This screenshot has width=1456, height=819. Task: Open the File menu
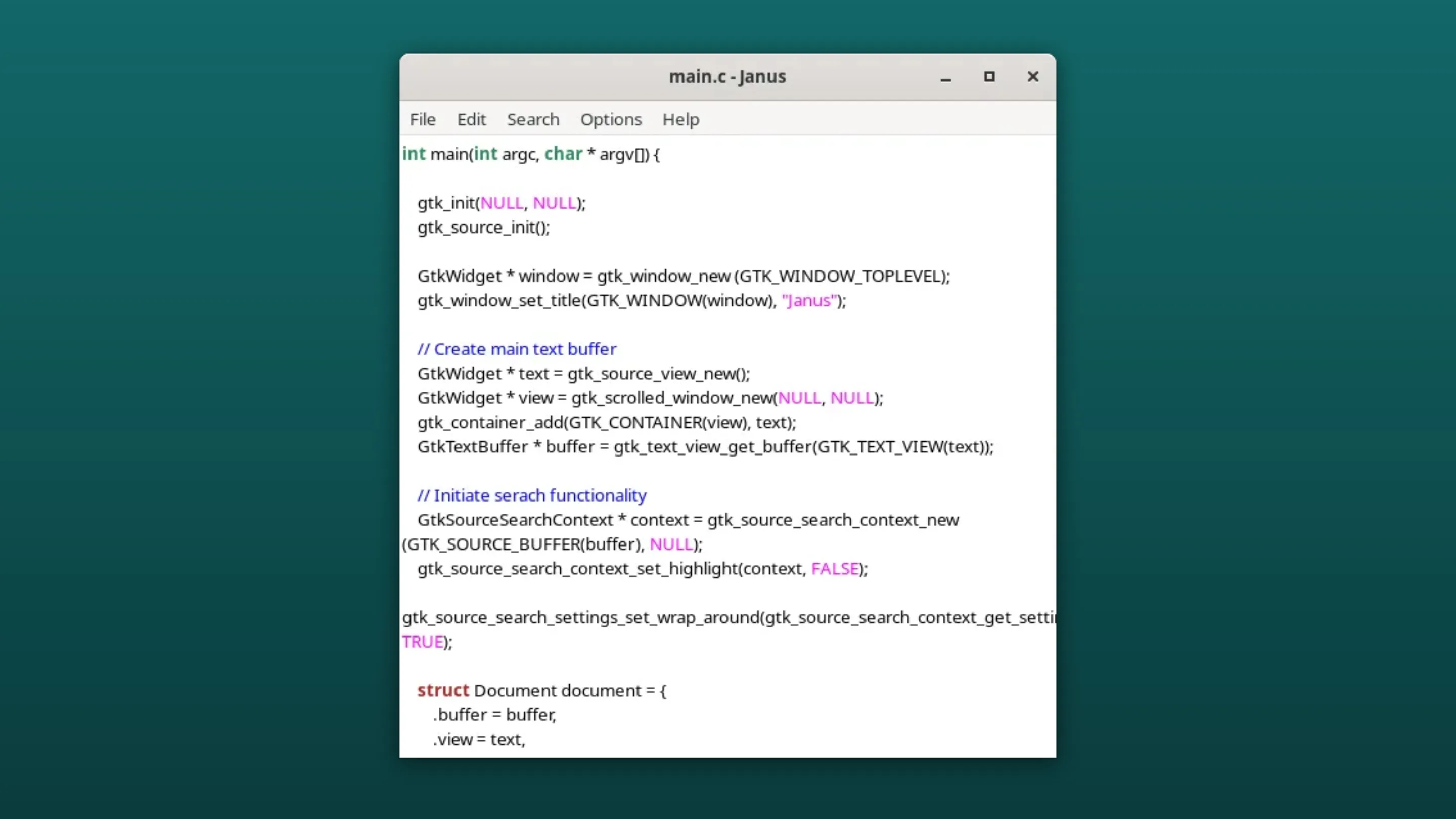pos(422,119)
